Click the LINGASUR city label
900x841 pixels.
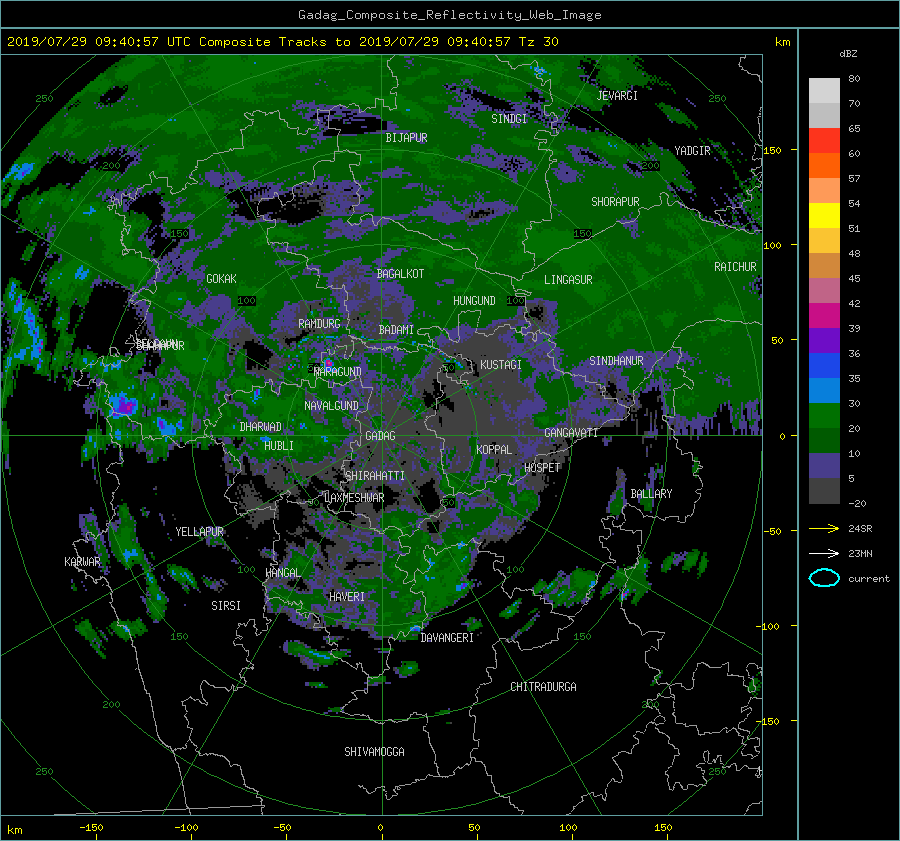tap(568, 280)
